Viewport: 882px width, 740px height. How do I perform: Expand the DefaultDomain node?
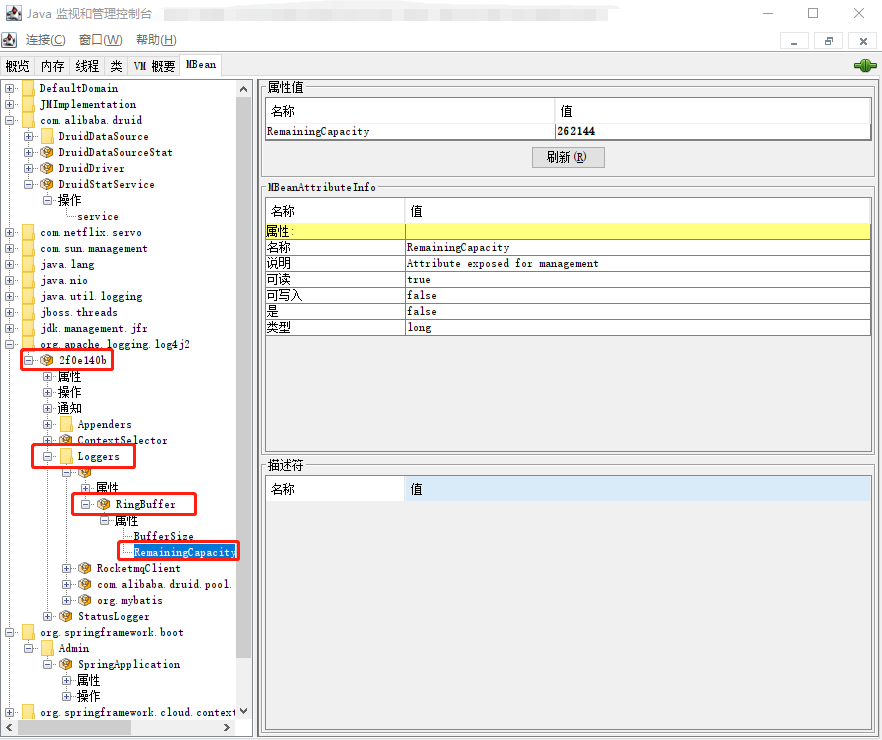[10, 88]
